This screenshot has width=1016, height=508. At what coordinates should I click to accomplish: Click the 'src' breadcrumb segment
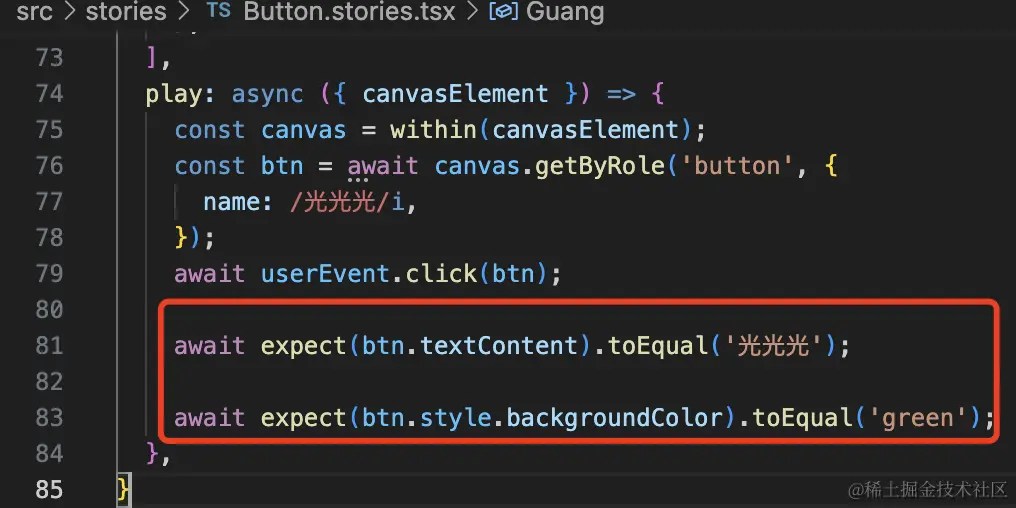(x=34, y=12)
